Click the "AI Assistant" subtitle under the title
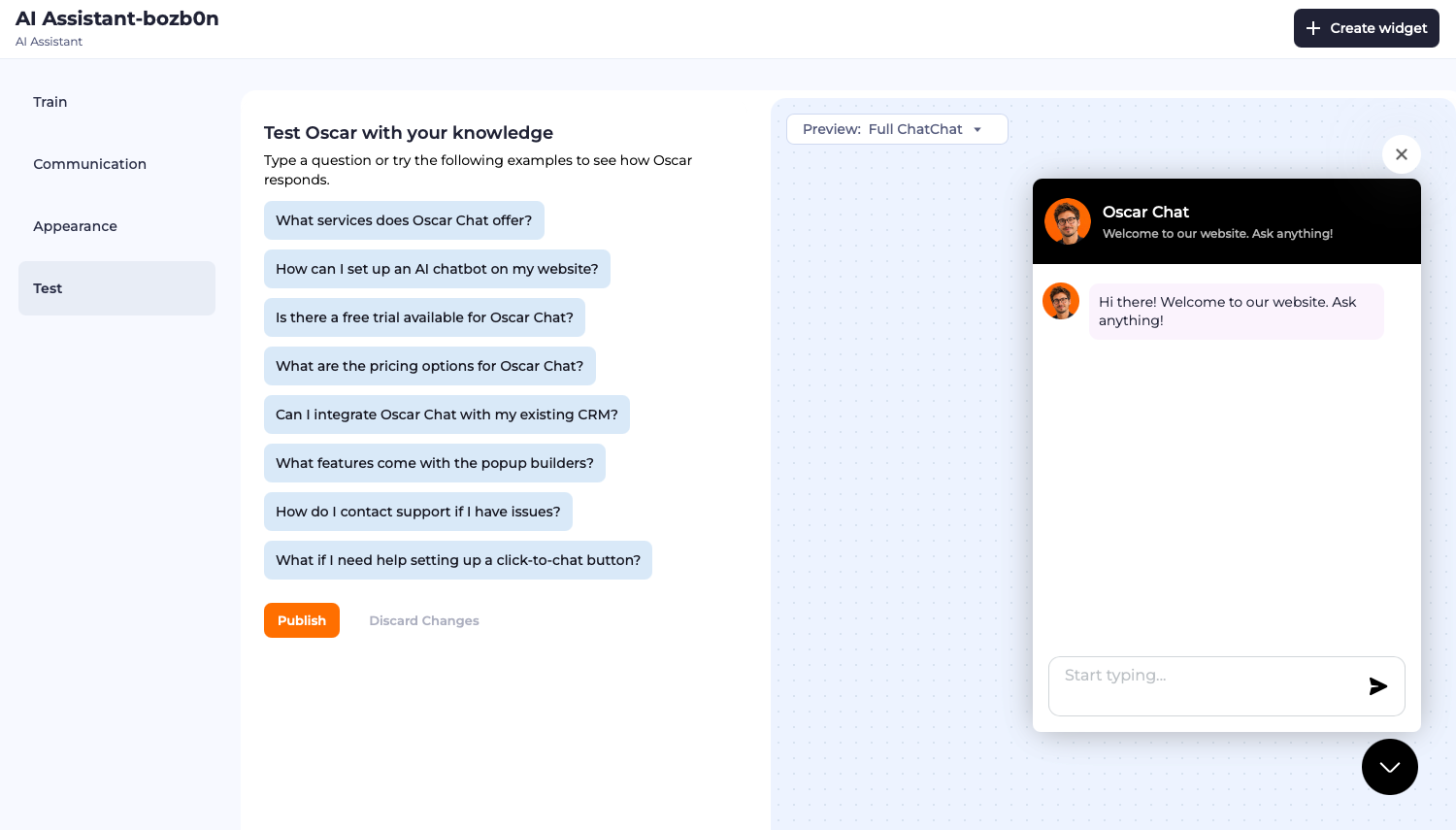The image size is (1456, 830). coord(49,42)
